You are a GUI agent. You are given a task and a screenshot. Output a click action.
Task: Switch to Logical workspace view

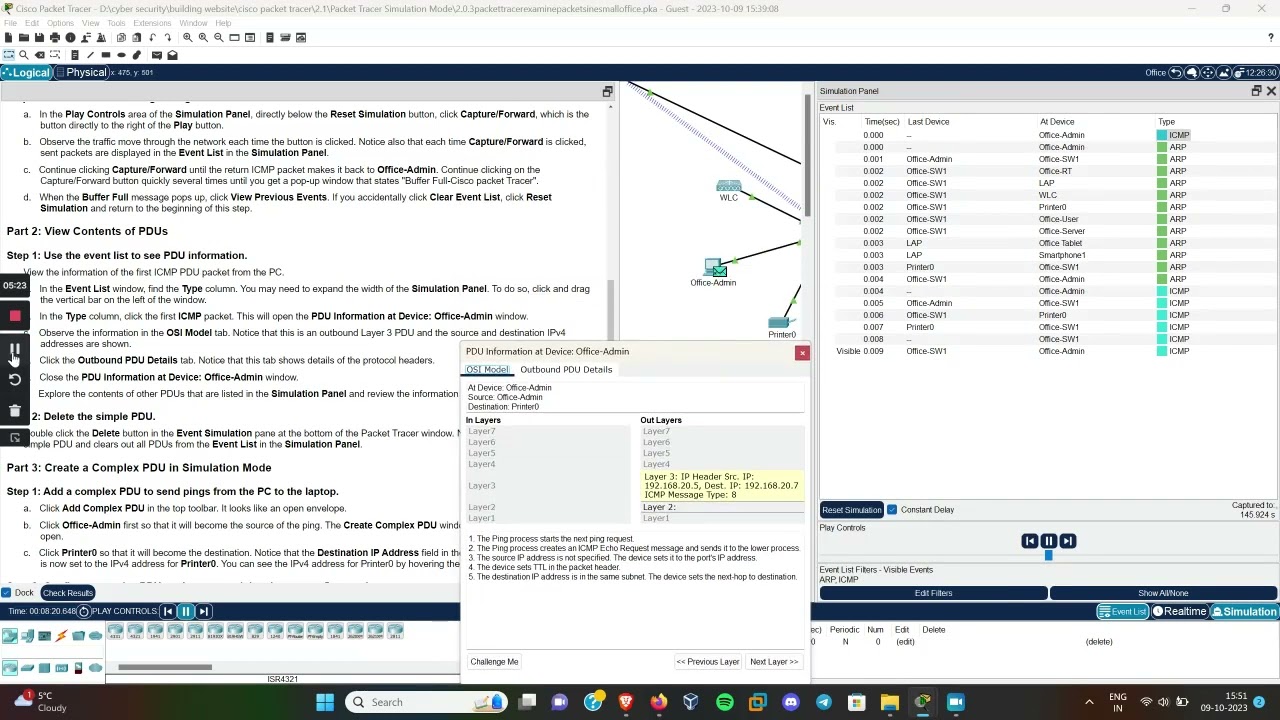coord(26,73)
